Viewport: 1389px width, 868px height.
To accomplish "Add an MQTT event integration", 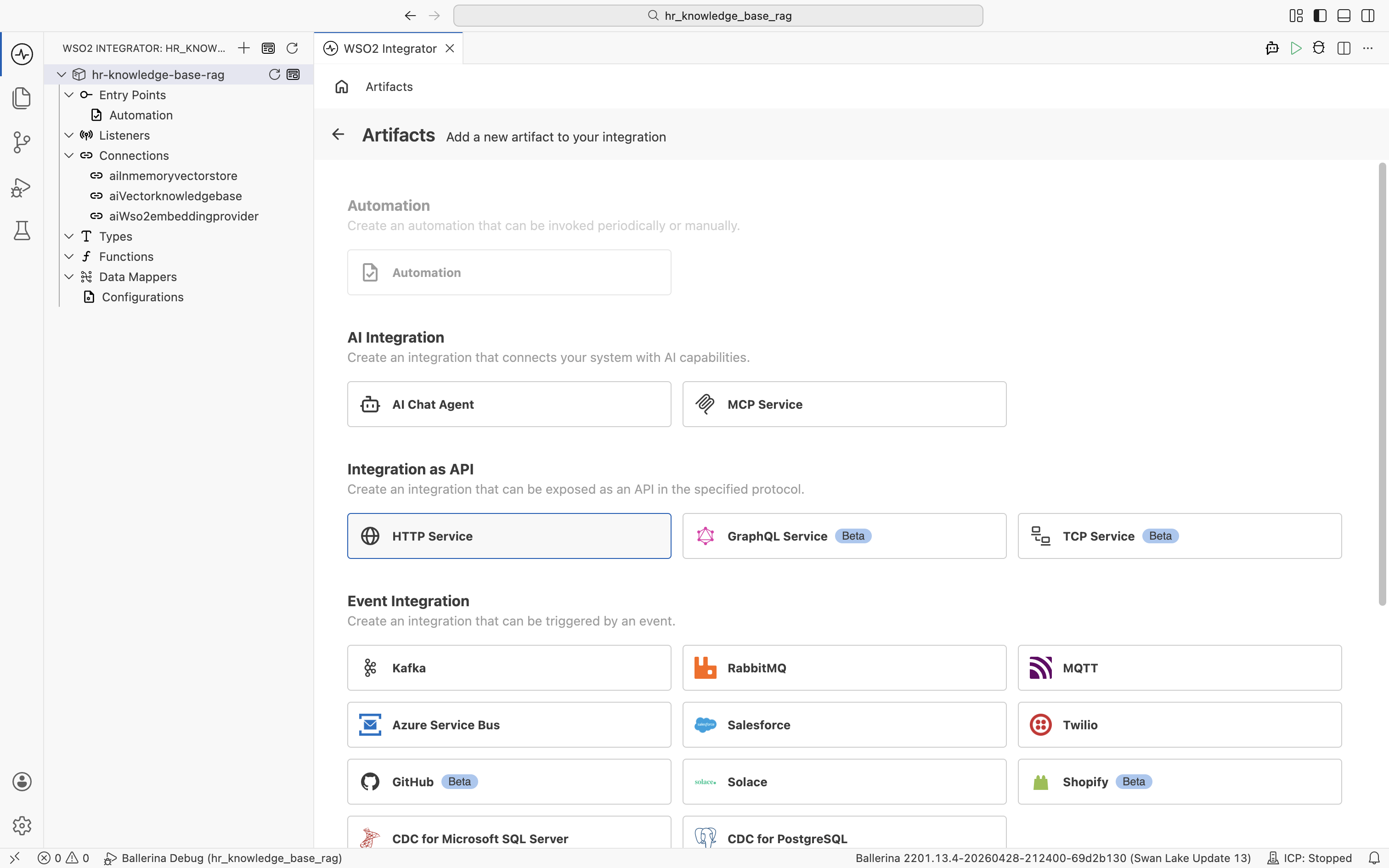I will pyautogui.click(x=1180, y=668).
